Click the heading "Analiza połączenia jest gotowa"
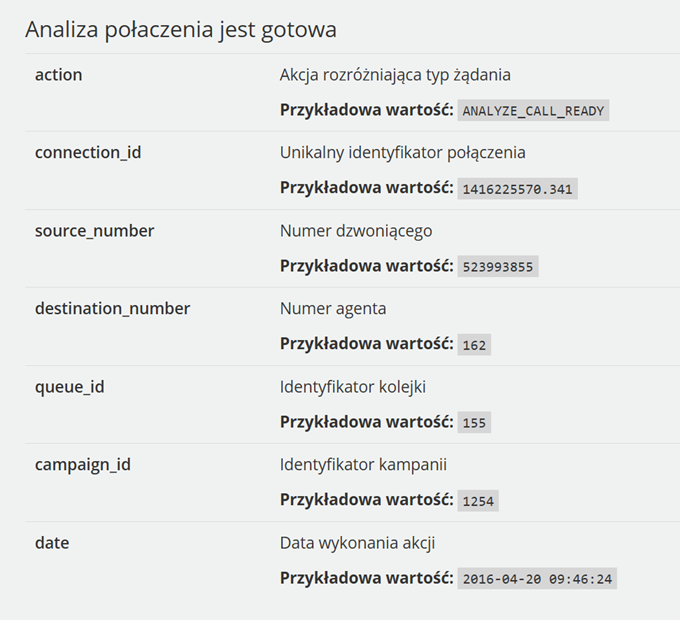Viewport: 680px width, 620px height. point(181,30)
